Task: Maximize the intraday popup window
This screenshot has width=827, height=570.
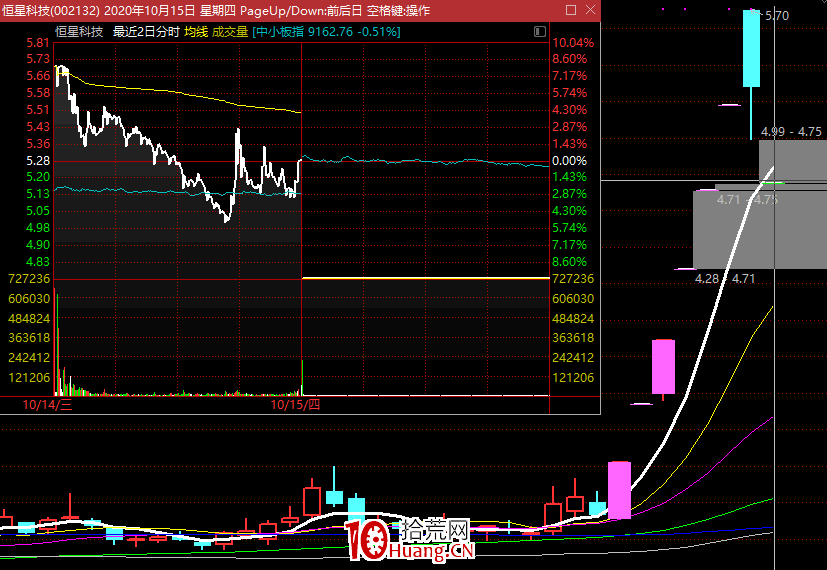Action: tap(571, 10)
